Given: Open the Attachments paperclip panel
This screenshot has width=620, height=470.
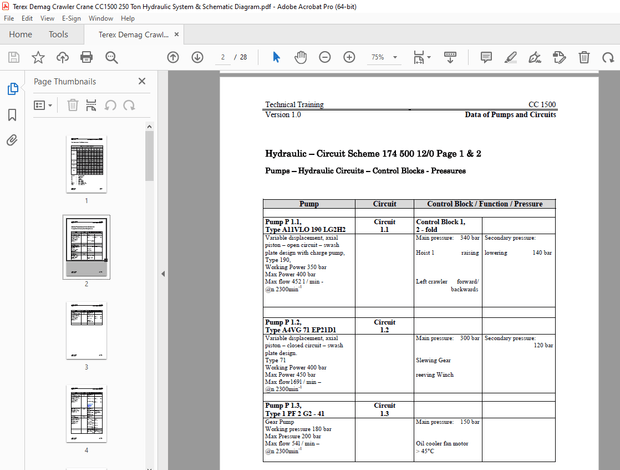Looking at the screenshot, I should 12,140.
